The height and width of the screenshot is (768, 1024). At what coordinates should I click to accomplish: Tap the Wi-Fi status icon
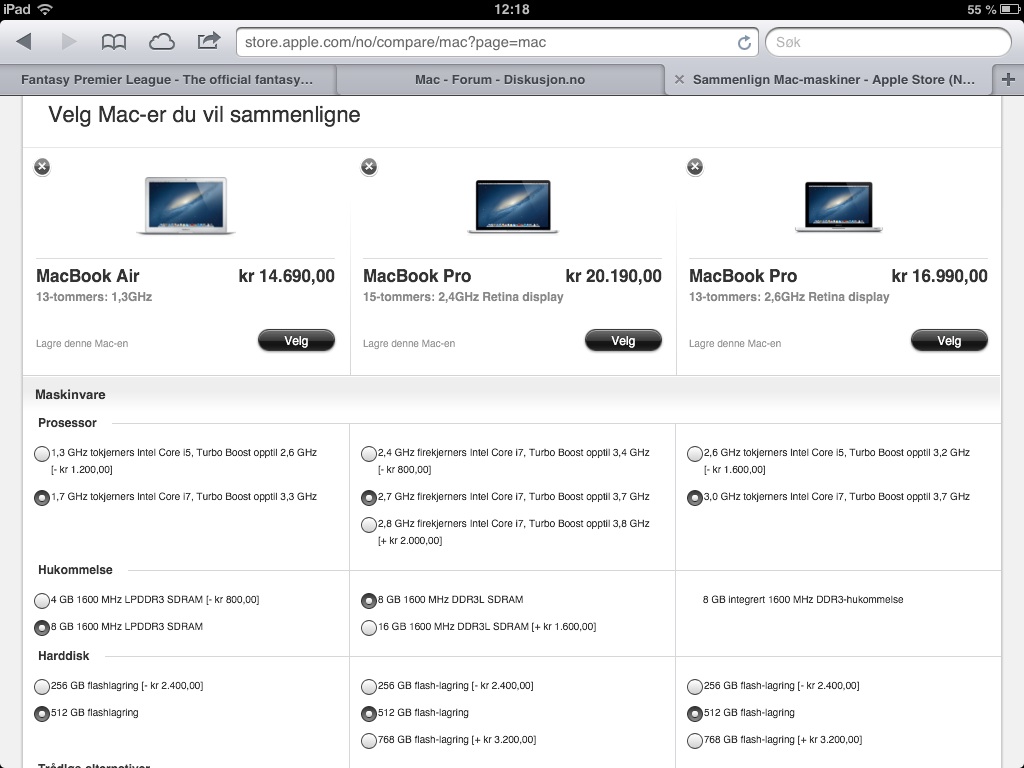45,9
